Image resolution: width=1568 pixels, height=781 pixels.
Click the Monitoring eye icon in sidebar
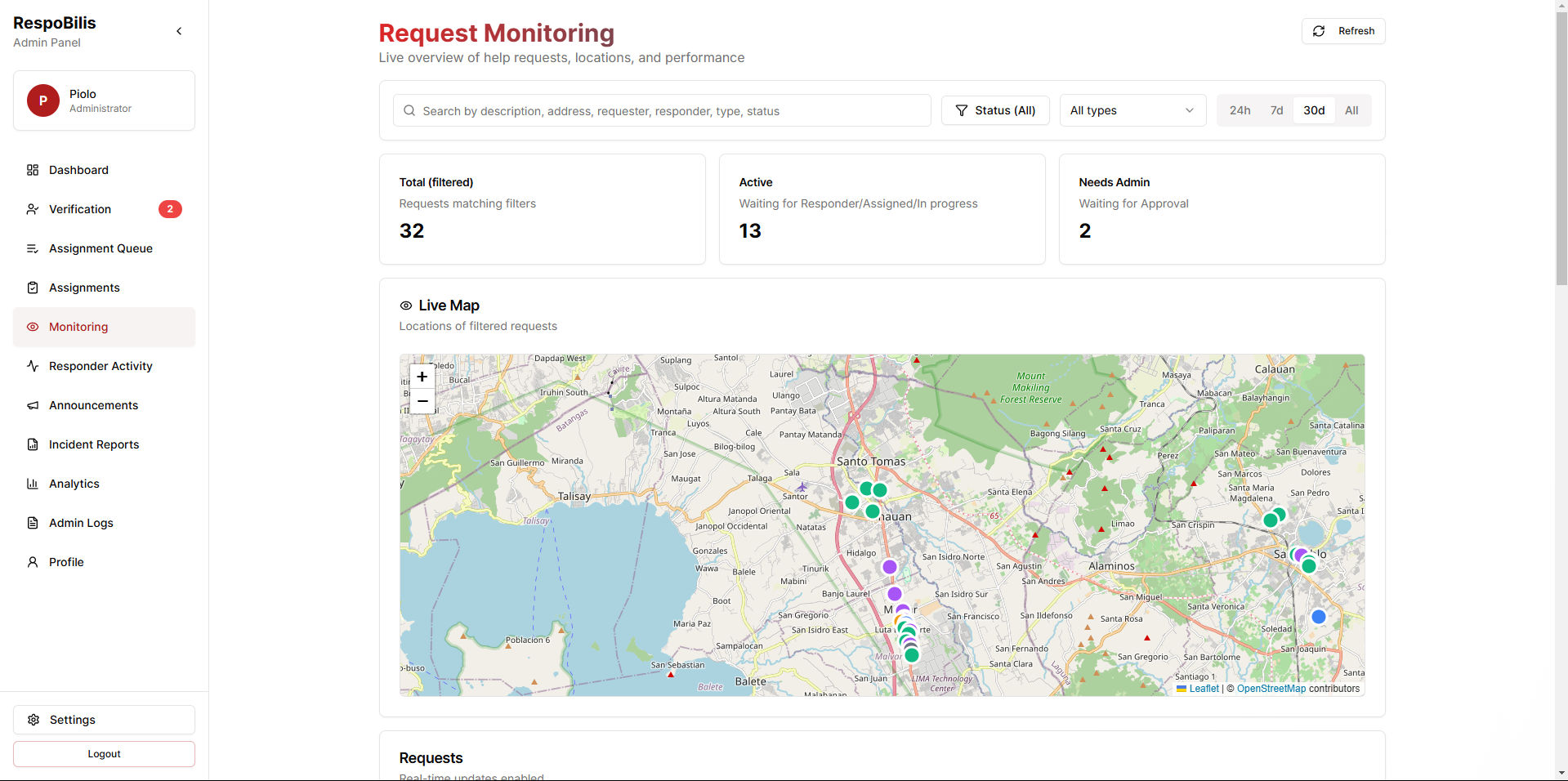coord(33,327)
